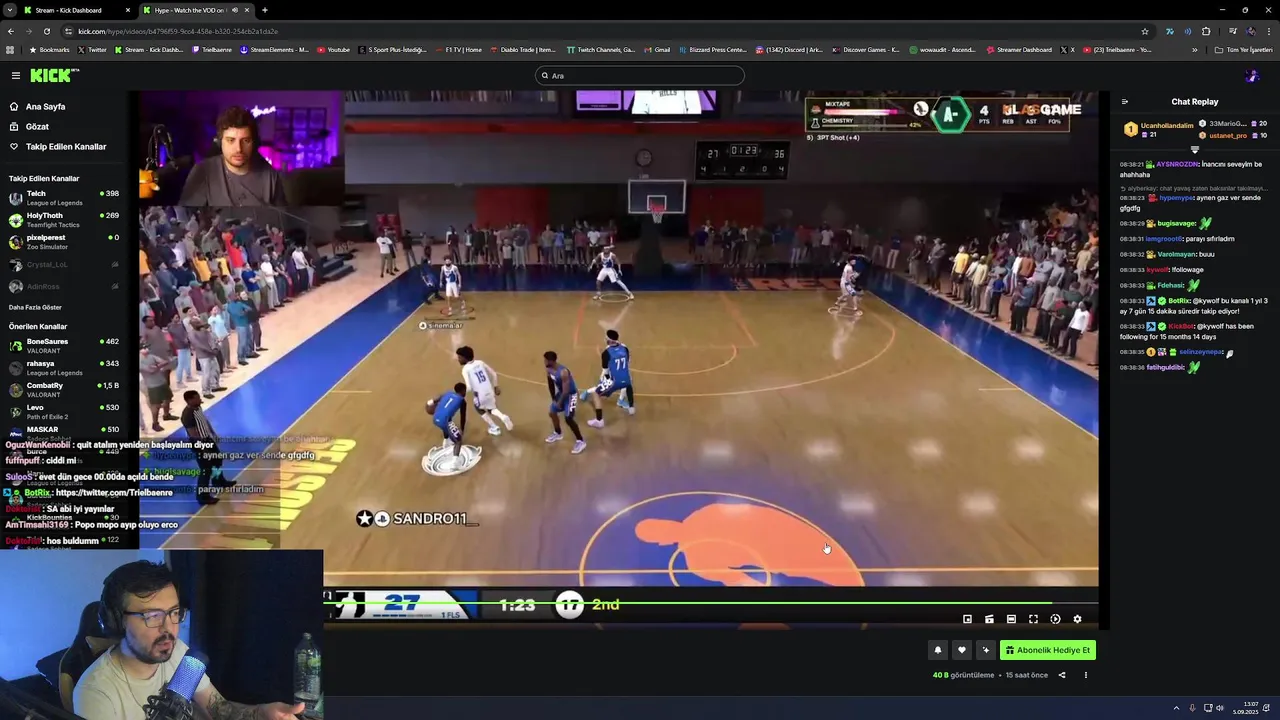Reload the page
The image size is (1280, 720).
pyautogui.click(x=46, y=31)
